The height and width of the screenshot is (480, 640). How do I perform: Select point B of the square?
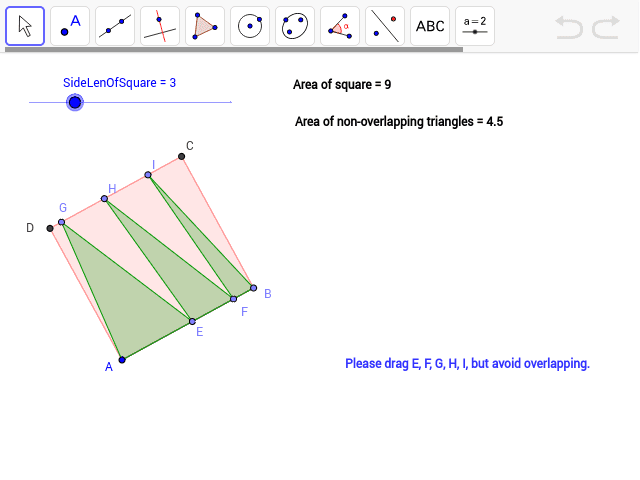[253, 288]
